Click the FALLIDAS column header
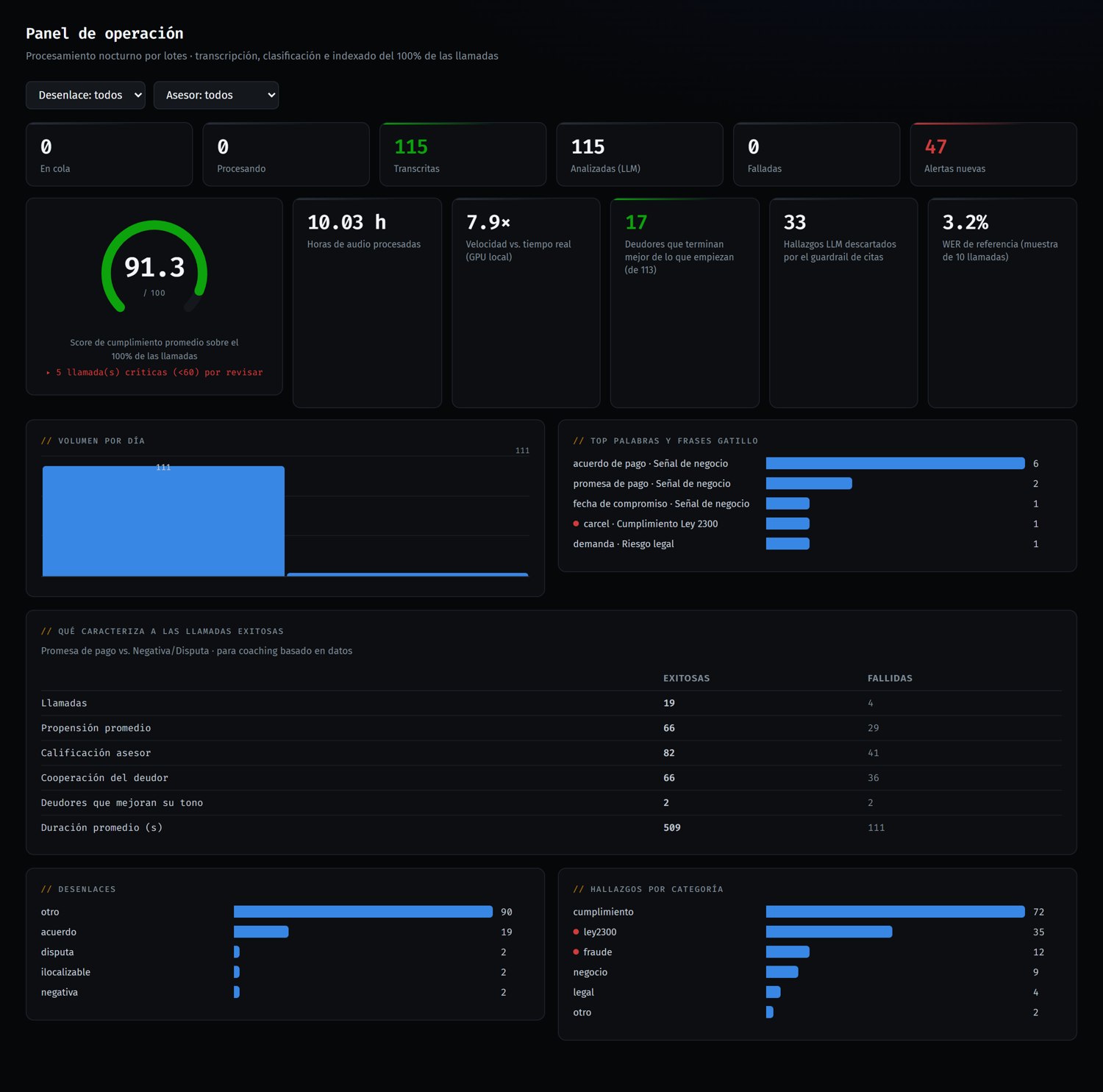The image size is (1103, 1092). click(890, 678)
